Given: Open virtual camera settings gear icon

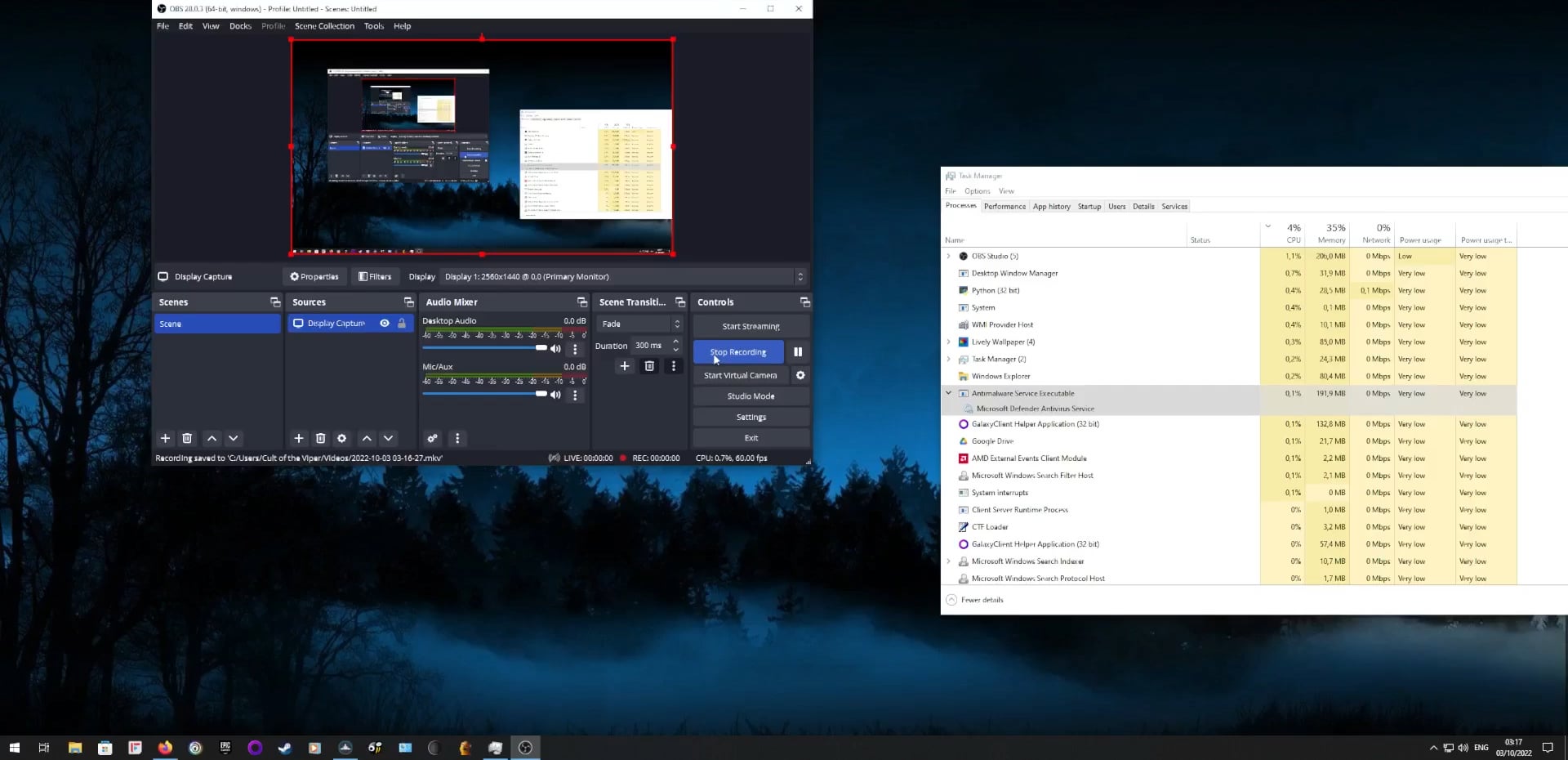Looking at the screenshot, I should point(800,376).
